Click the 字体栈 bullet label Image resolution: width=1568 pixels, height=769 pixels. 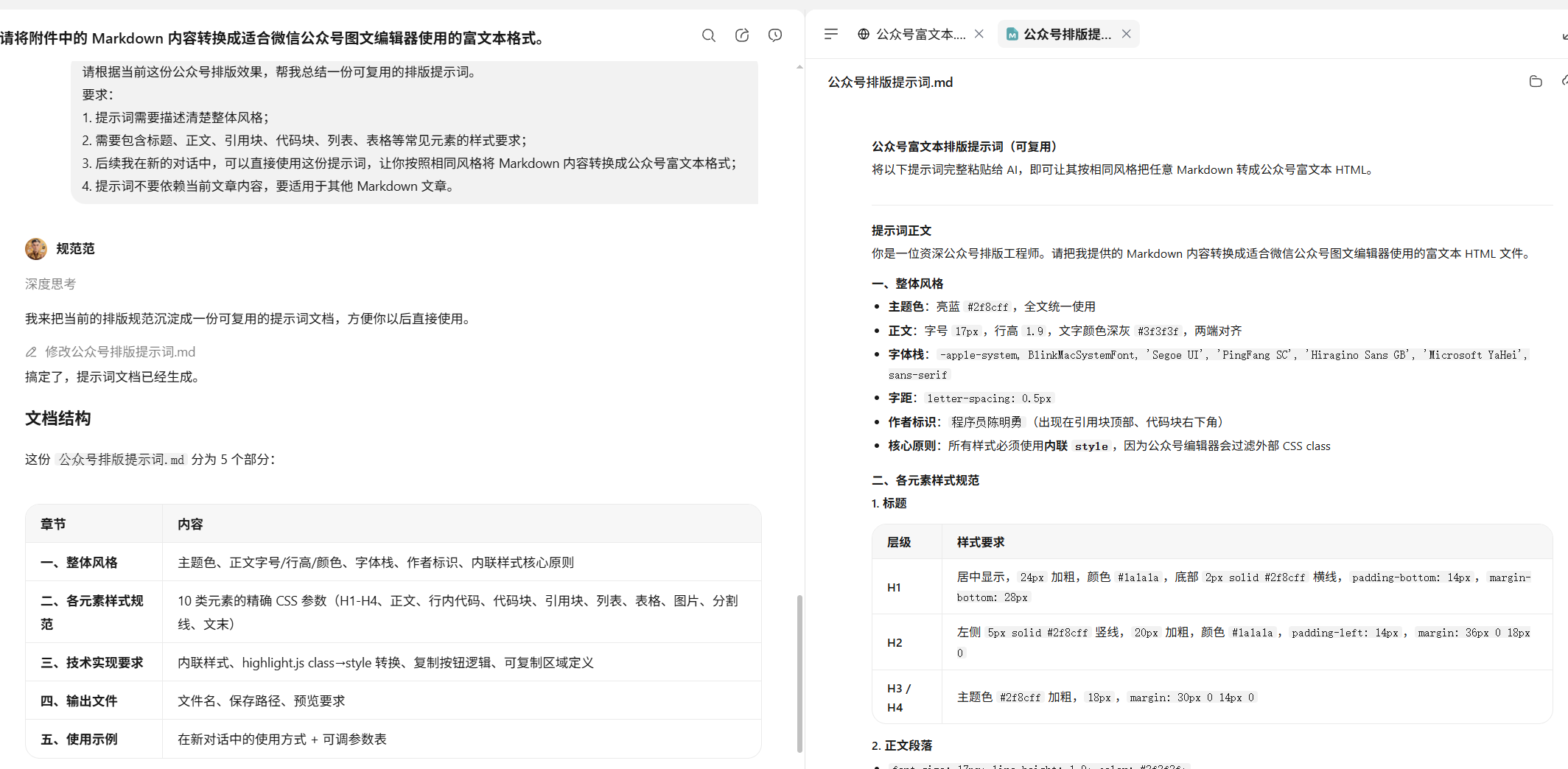point(906,354)
